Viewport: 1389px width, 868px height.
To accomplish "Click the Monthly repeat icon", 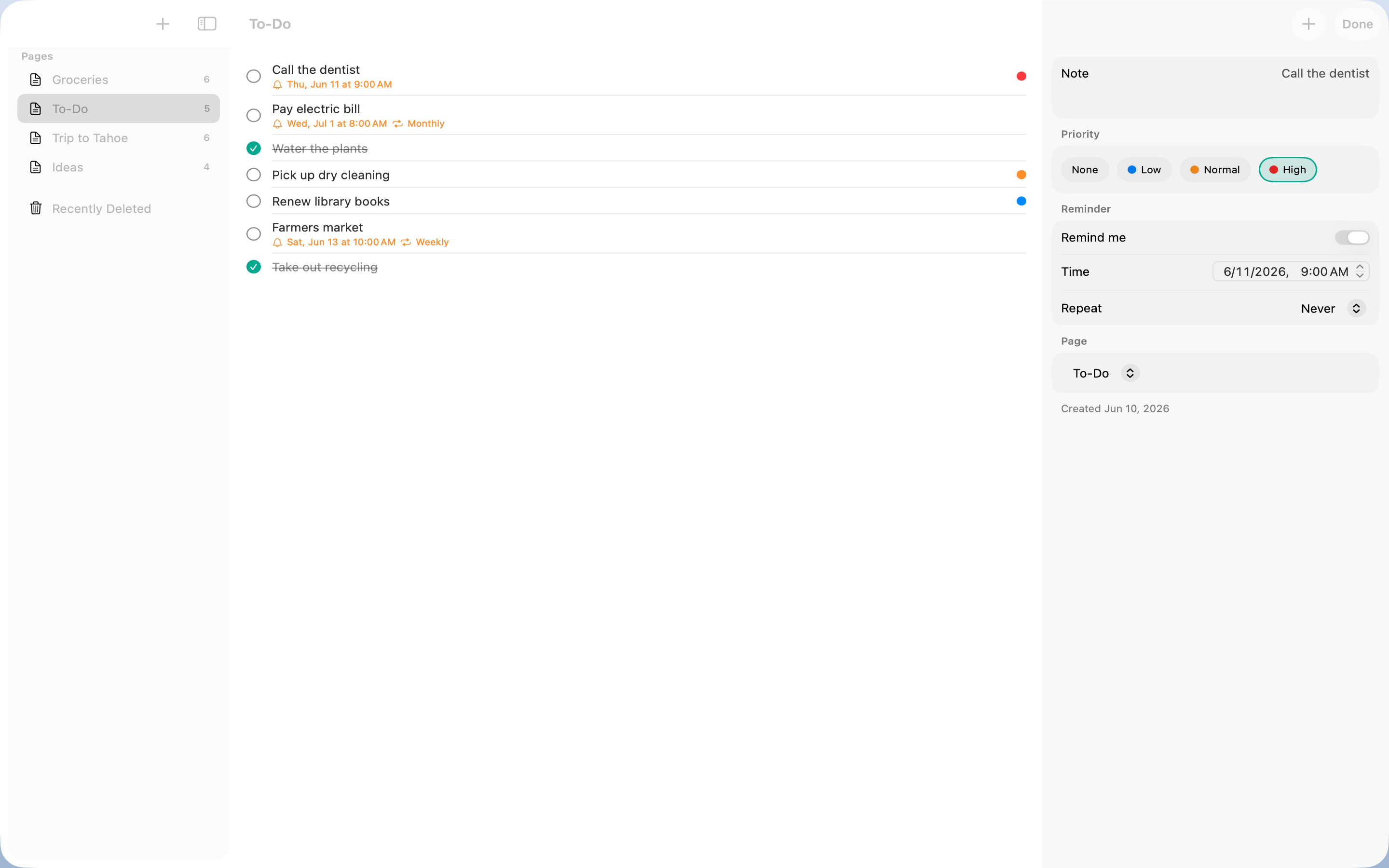I will pos(397,124).
